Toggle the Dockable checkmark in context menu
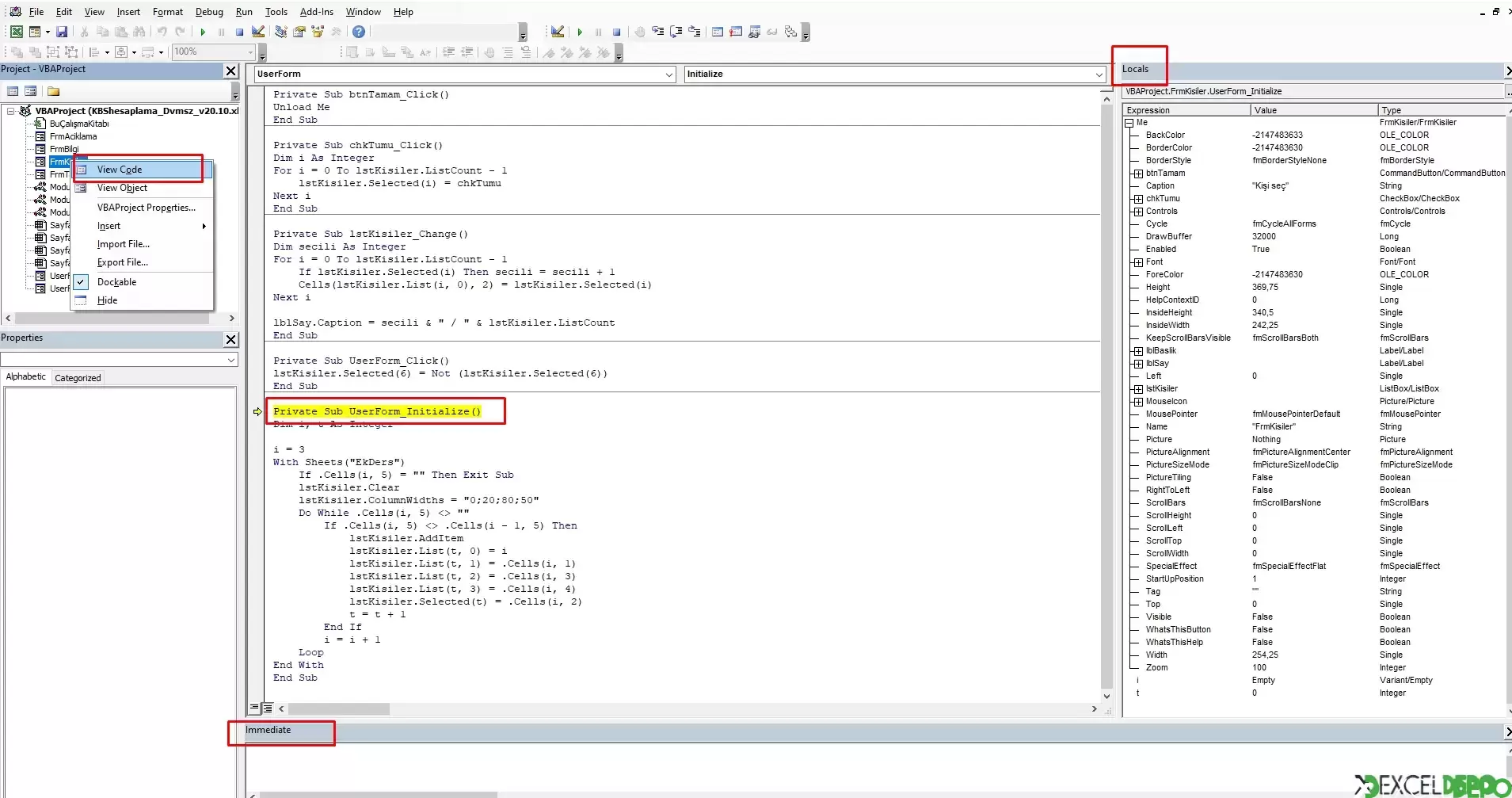Image resolution: width=1512 pixels, height=798 pixels. (x=81, y=282)
